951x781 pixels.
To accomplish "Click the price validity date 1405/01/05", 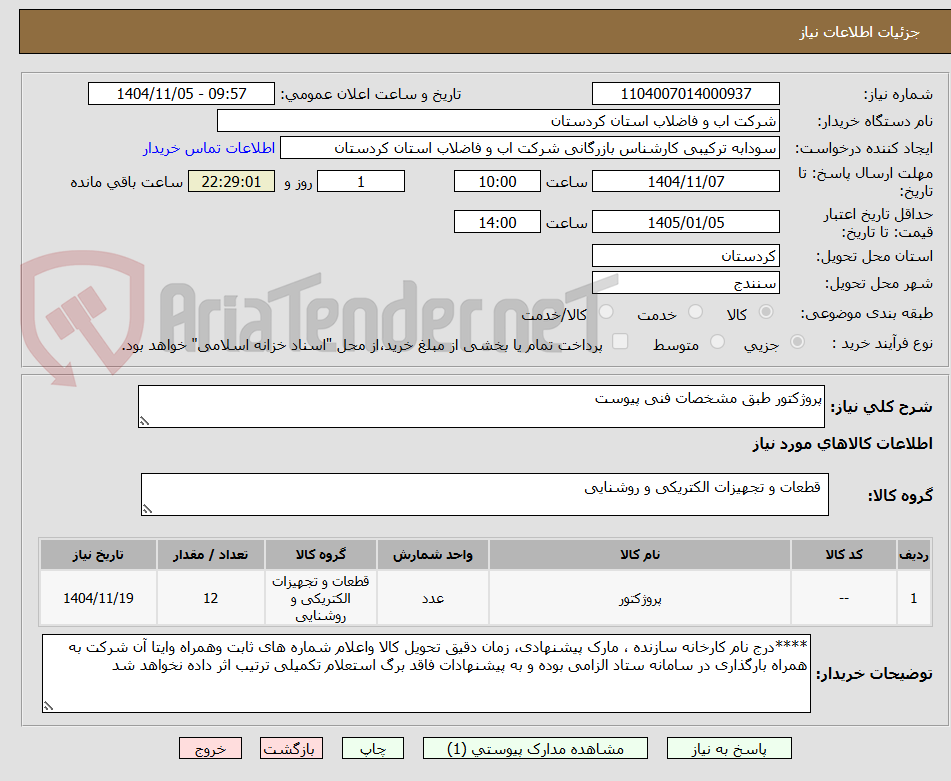I will 685,222.
